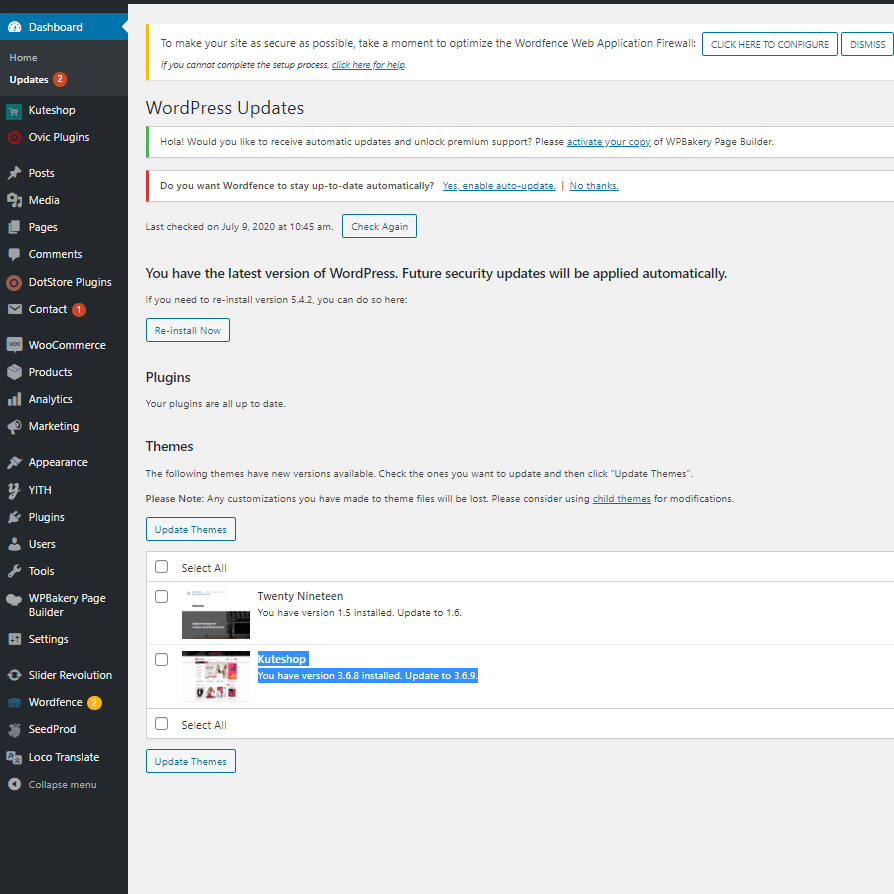Click the upper Update Themes button
The image size is (894, 894).
point(190,529)
